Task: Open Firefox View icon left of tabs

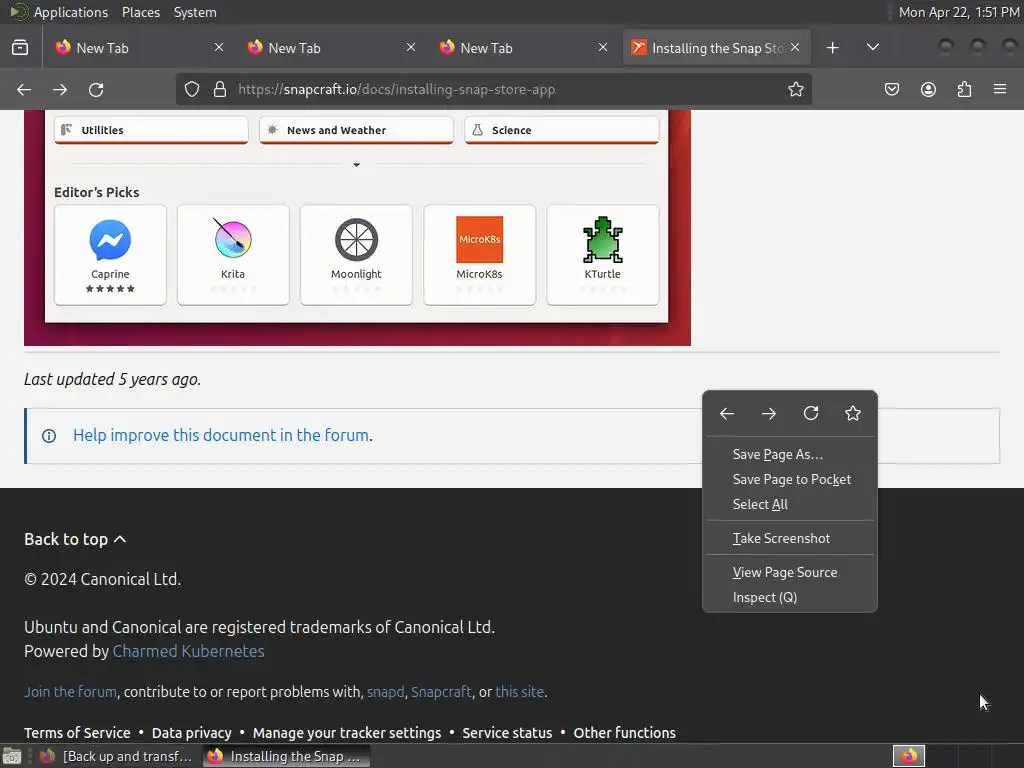Action: click(20, 48)
